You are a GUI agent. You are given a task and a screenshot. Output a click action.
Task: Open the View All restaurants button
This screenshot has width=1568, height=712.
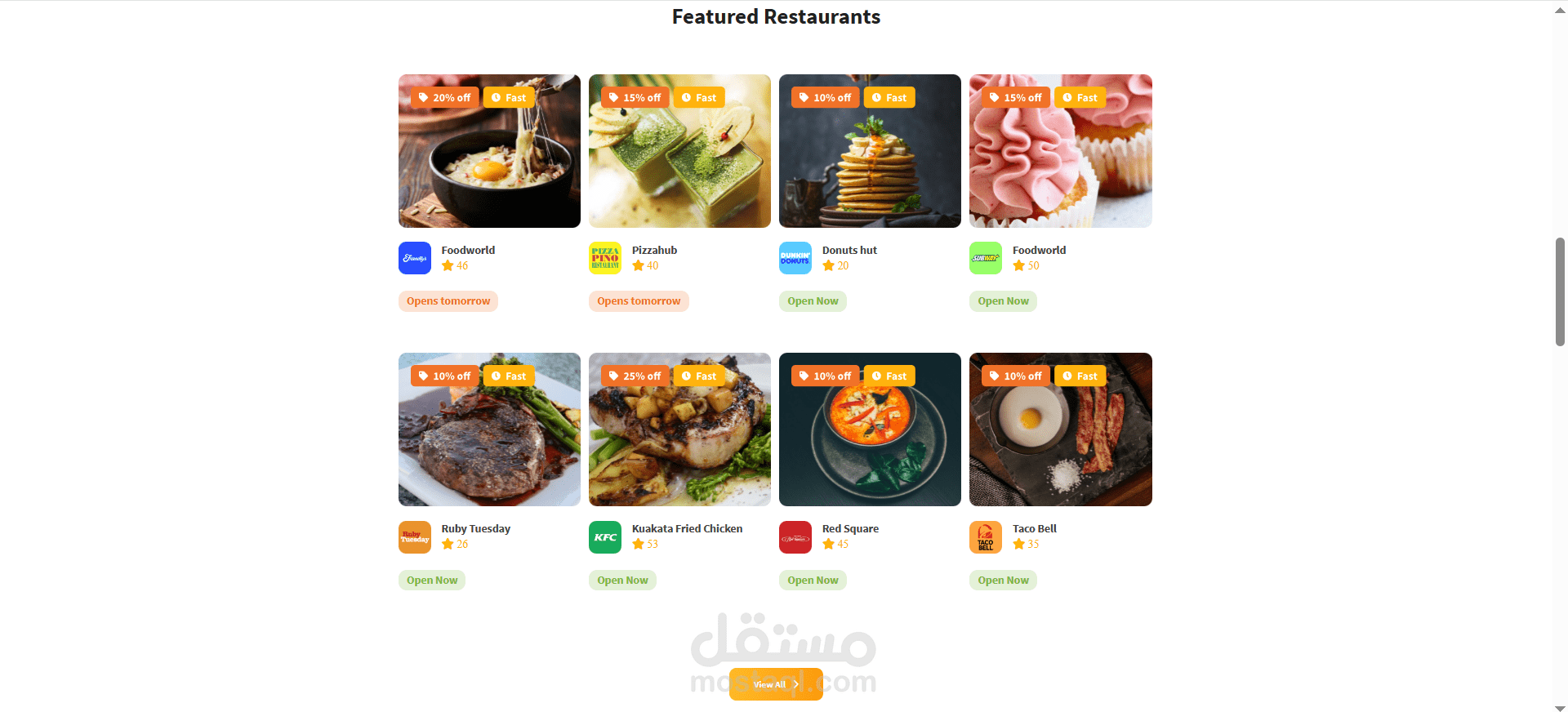coord(776,684)
